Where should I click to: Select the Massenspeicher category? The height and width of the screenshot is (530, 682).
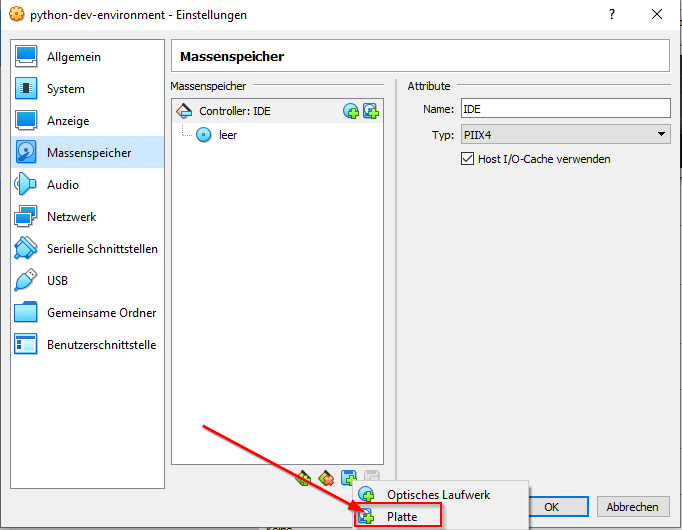87,153
